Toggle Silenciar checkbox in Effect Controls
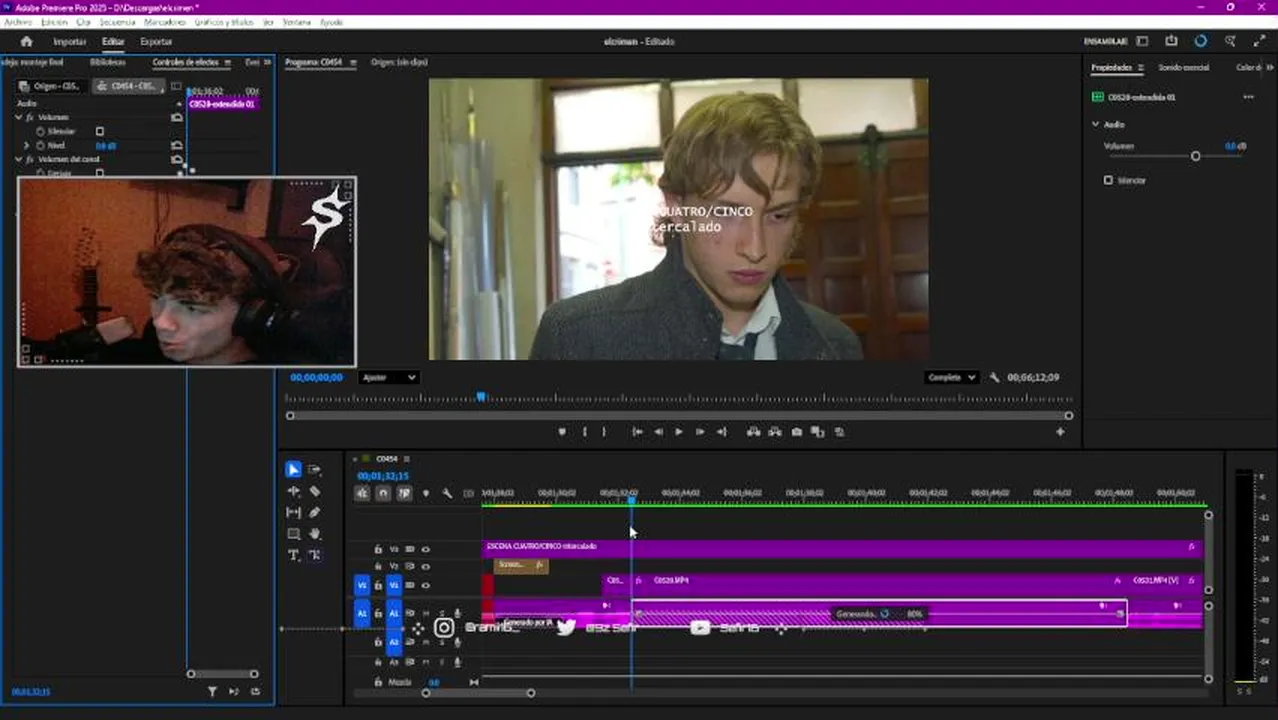Image resolution: width=1278 pixels, height=720 pixels. (99, 131)
